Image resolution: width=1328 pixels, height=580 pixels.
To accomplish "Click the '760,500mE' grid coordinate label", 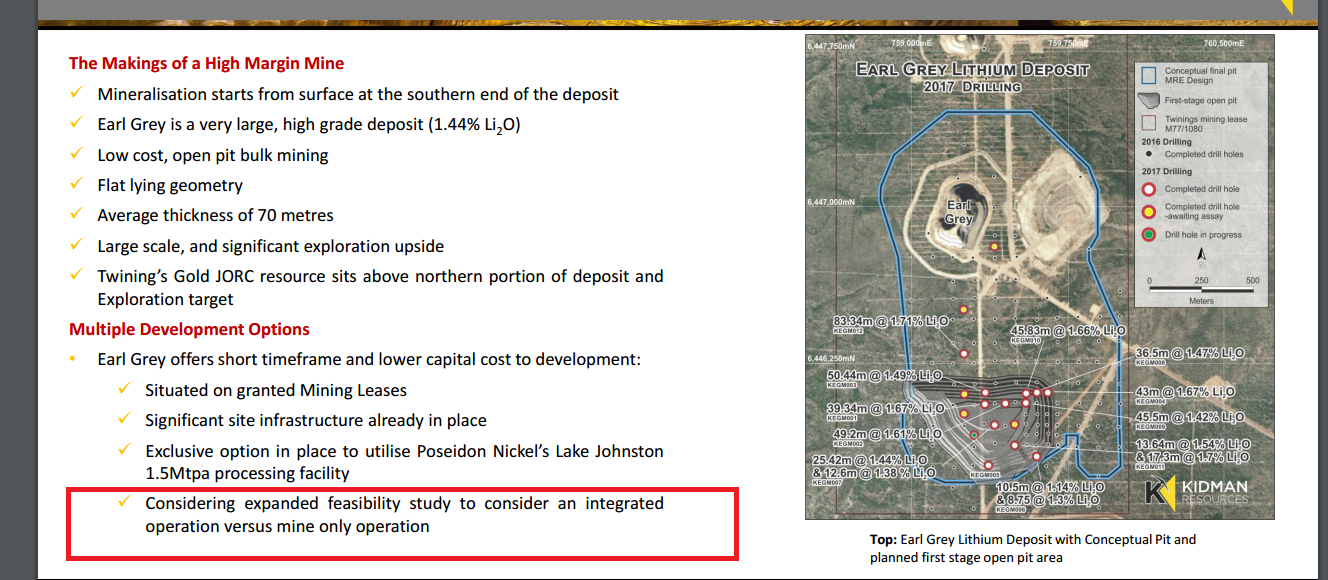I will (1223, 43).
